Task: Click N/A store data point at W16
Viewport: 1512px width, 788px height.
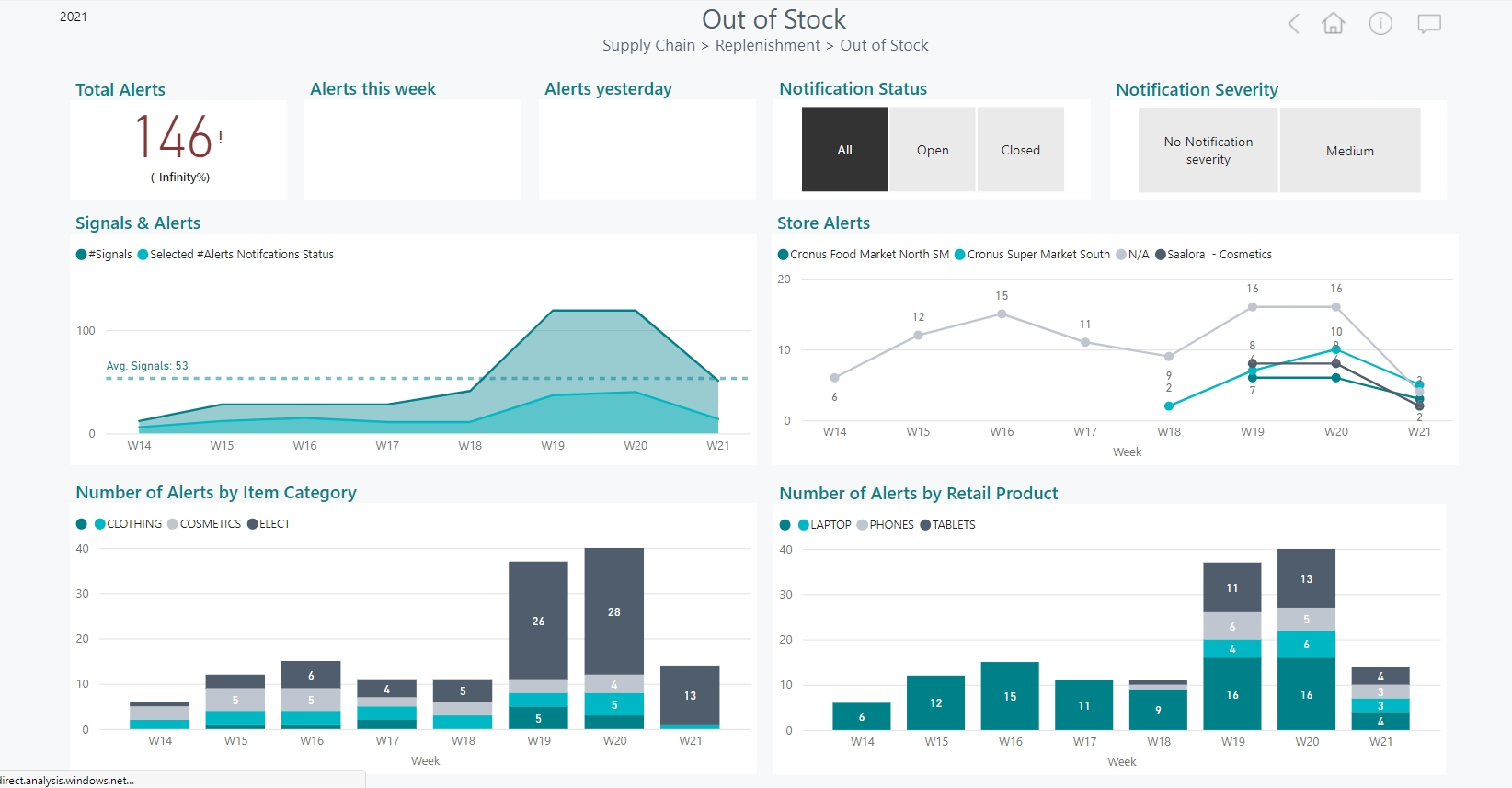Action: coord(1002,314)
